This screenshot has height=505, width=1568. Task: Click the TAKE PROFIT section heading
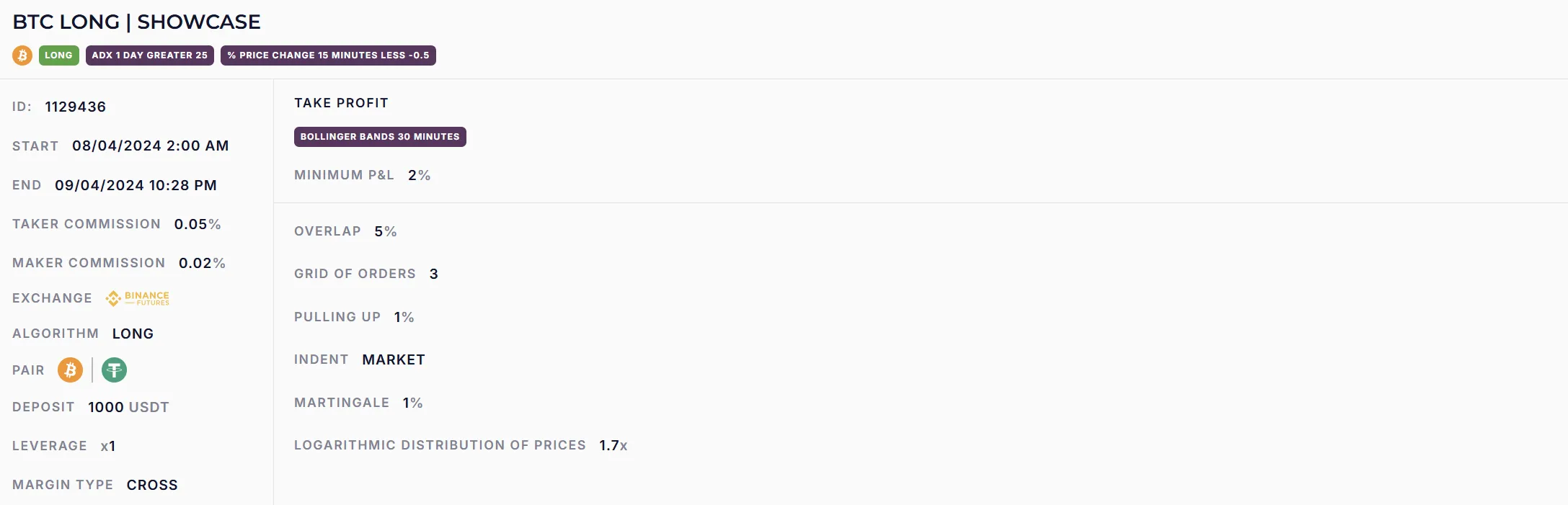[x=341, y=103]
